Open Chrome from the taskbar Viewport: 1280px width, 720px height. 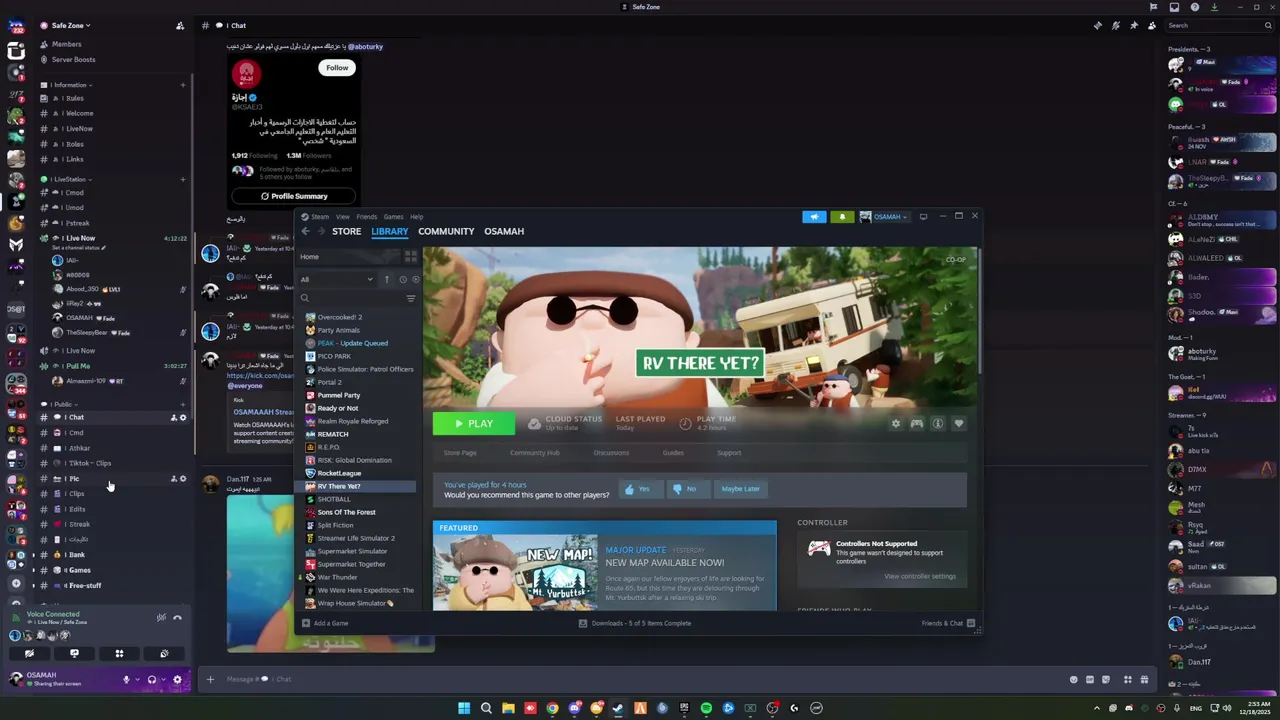pos(552,708)
